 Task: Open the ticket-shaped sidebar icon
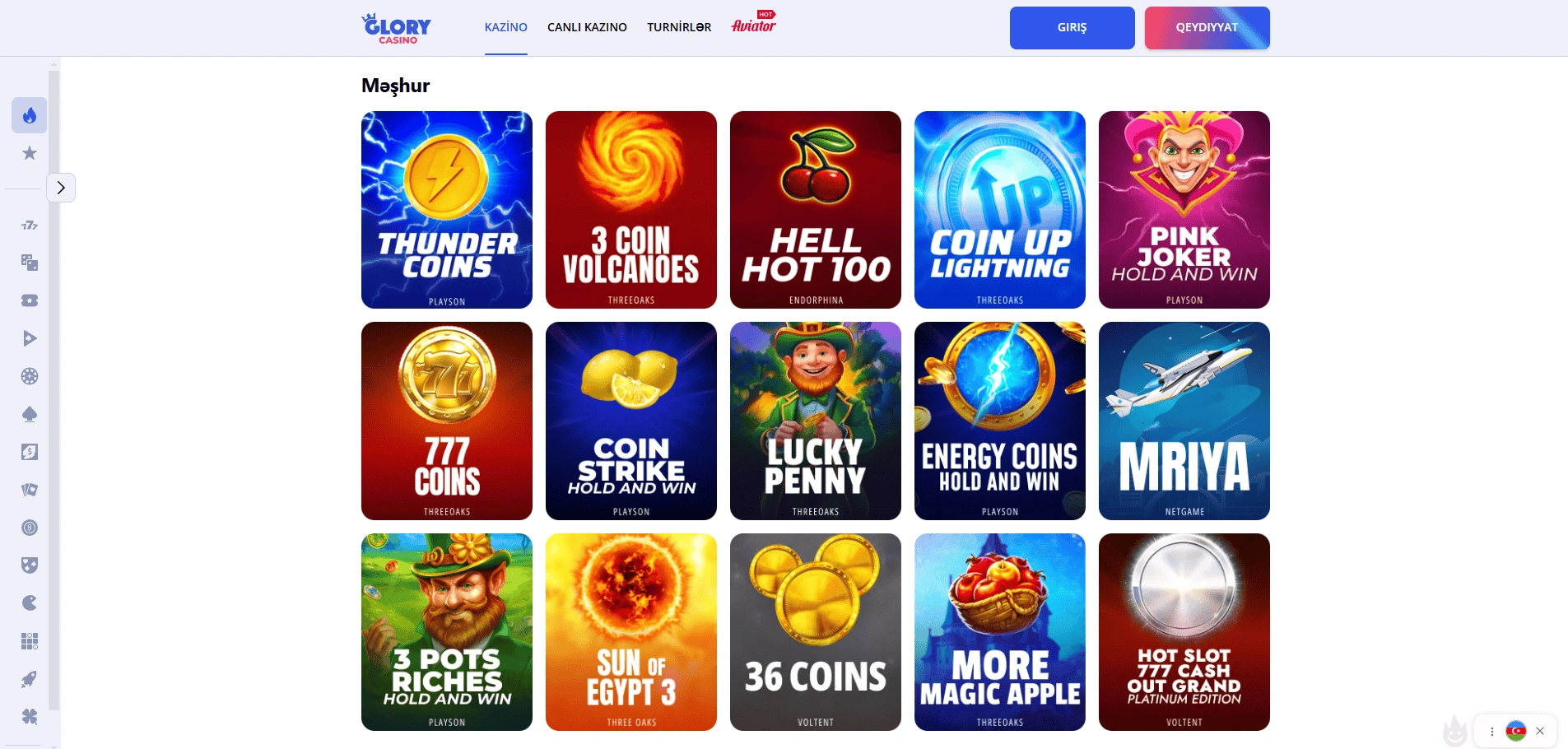(30, 300)
